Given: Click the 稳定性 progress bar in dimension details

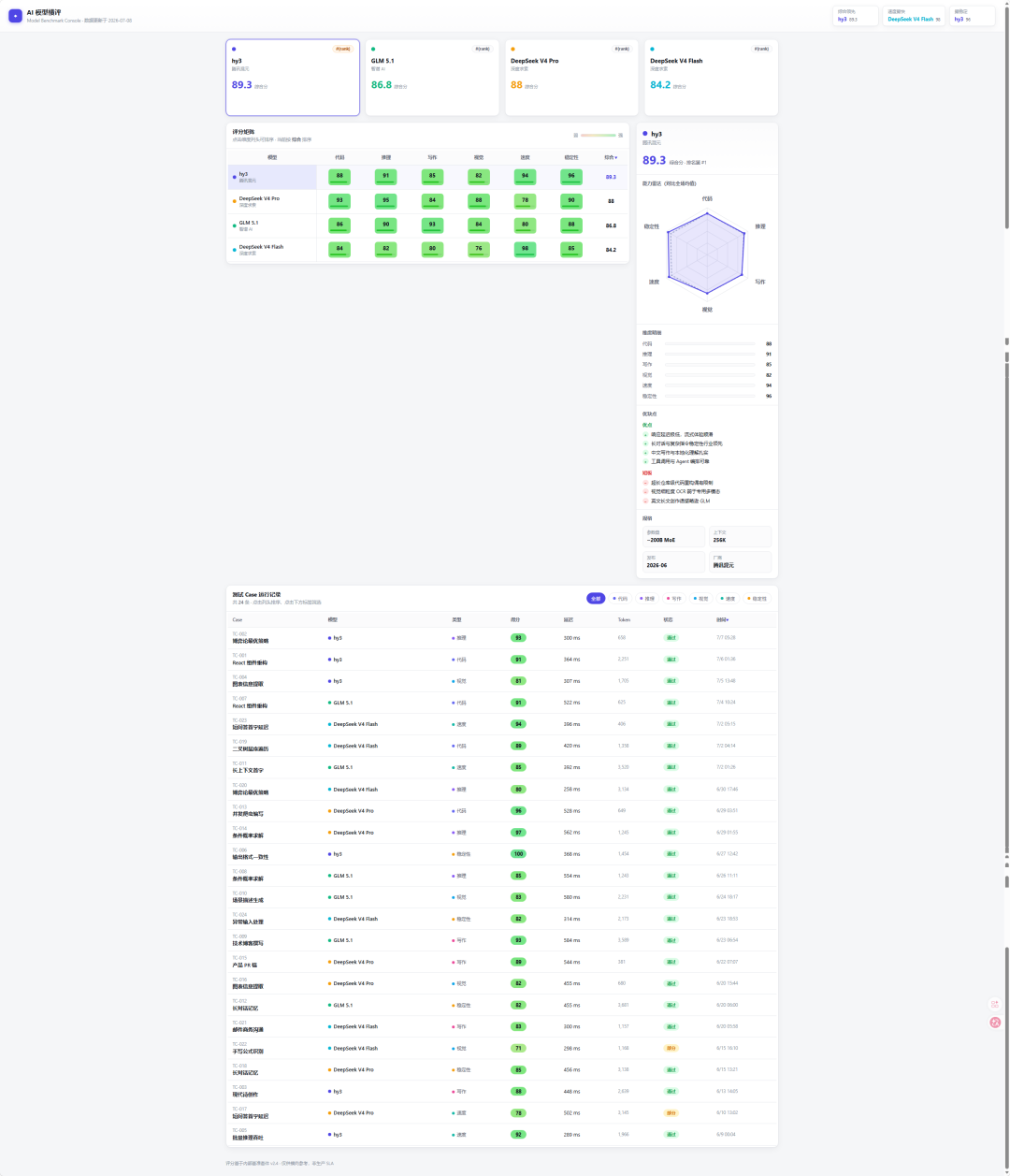Looking at the screenshot, I should [710, 397].
